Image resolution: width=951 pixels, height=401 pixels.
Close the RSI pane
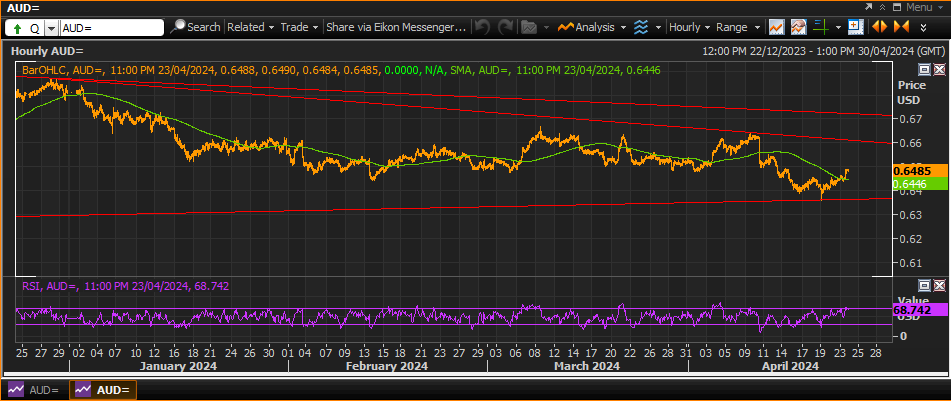click(x=939, y=285)
